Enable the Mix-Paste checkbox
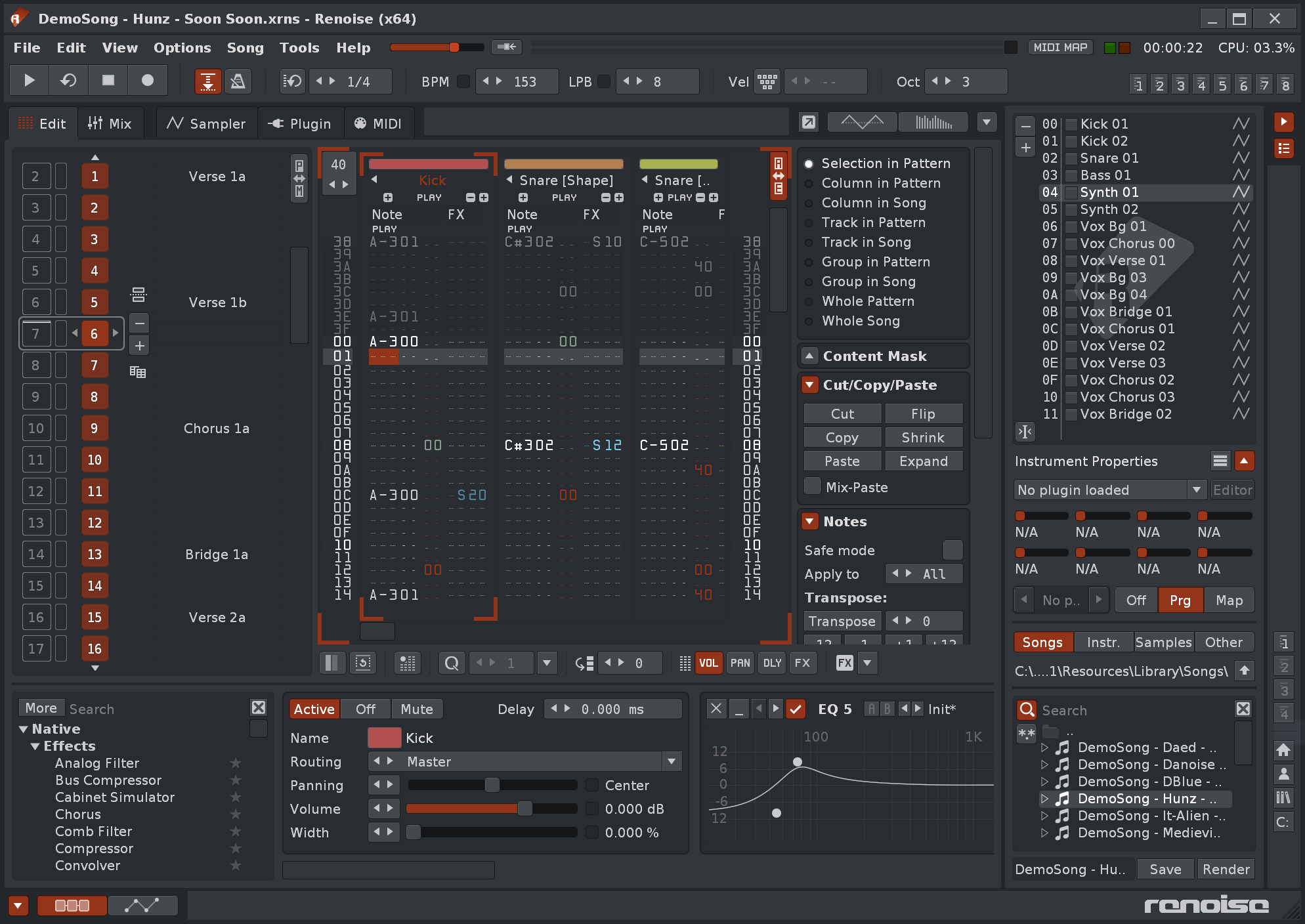 click(x=813, y=486)
